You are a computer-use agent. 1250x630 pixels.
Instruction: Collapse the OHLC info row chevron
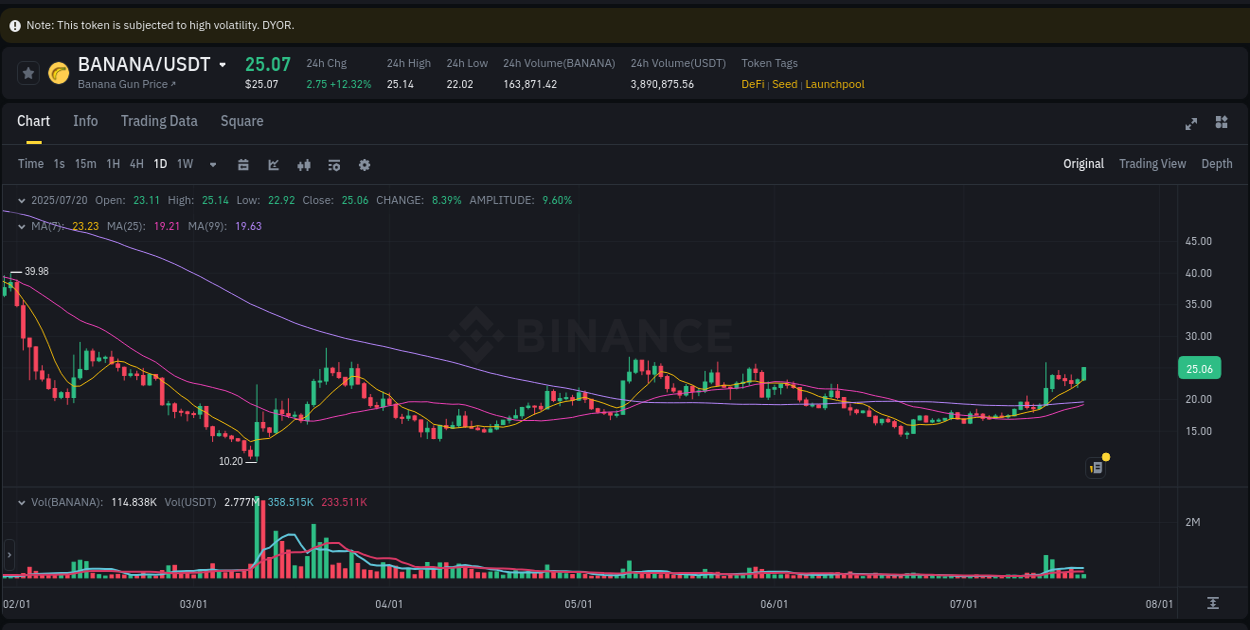tap(20, 200)
